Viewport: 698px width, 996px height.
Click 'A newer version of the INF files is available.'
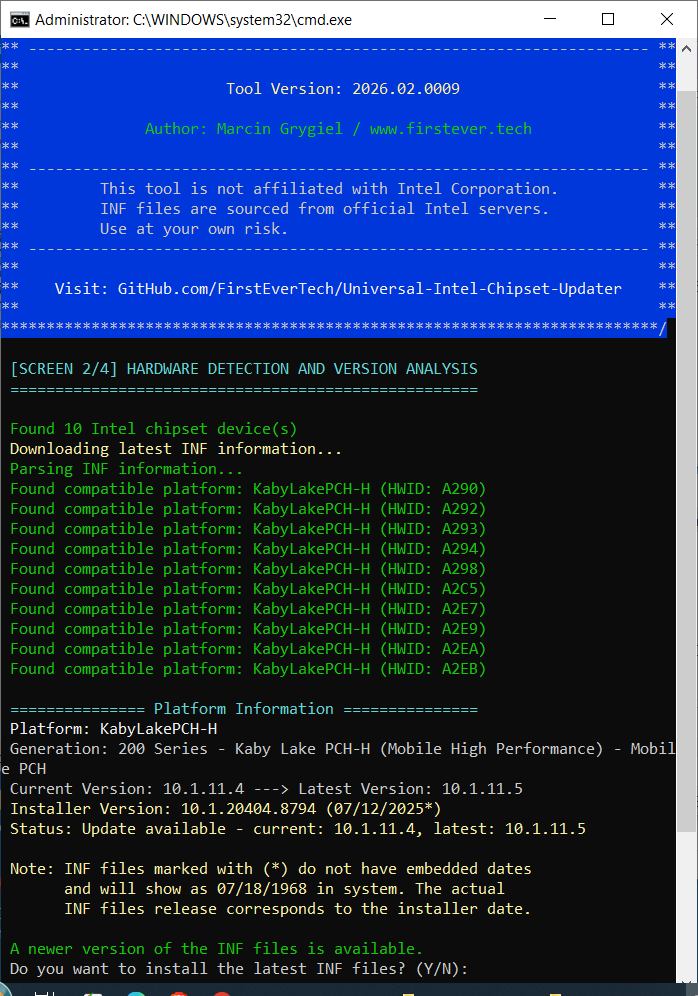(217, 950)
